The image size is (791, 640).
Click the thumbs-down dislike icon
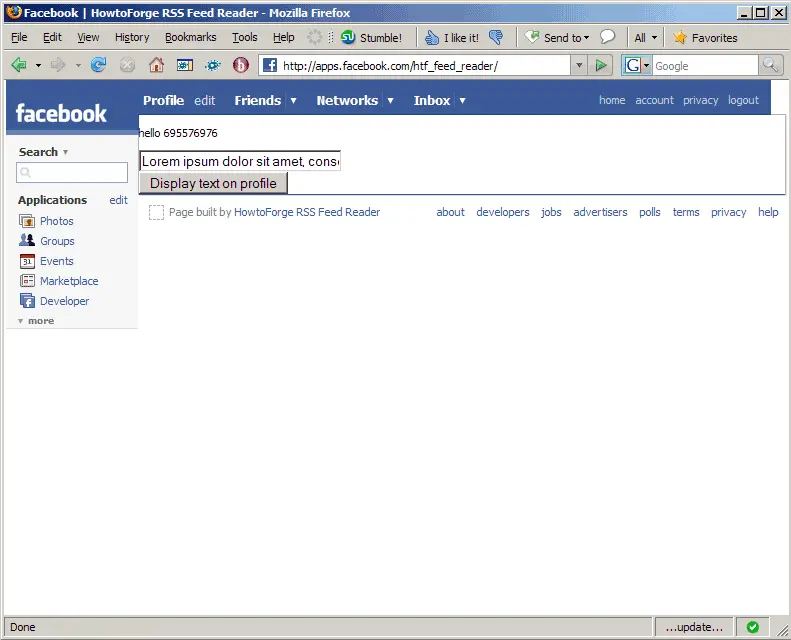pos(495,38)
